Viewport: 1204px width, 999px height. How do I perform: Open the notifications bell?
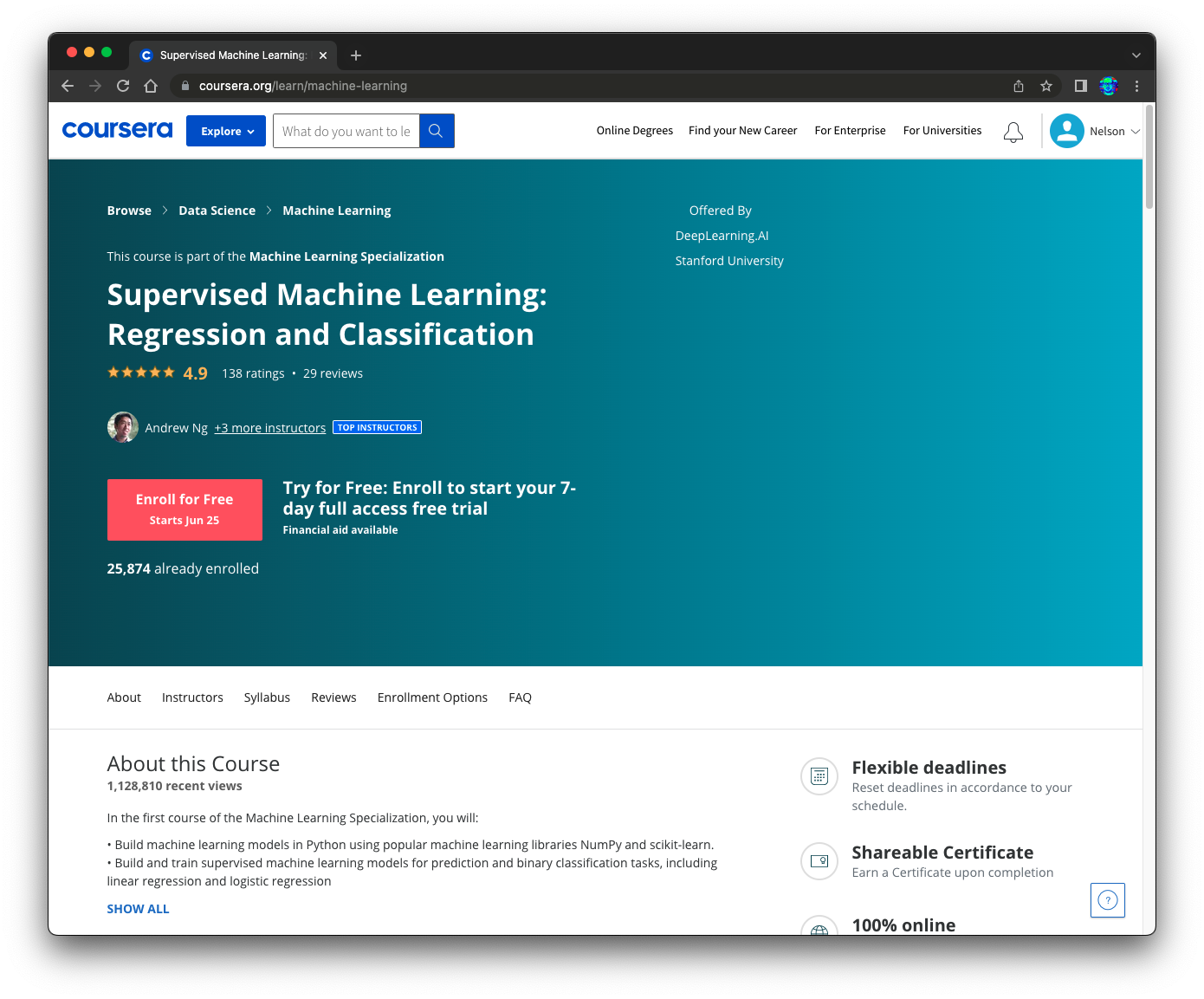point(1013,132)
